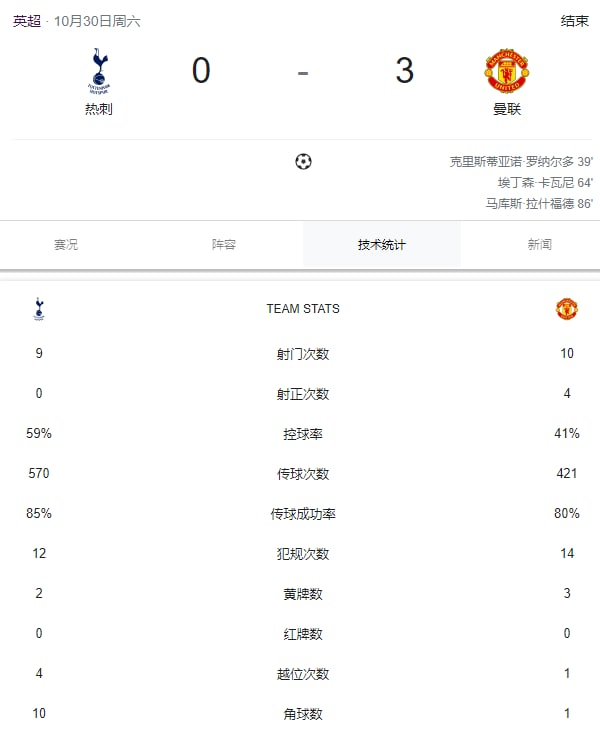Click scorer 马库斯·拉什福德 86'
The width and height of the screenshot is (600, 743).
539,203
